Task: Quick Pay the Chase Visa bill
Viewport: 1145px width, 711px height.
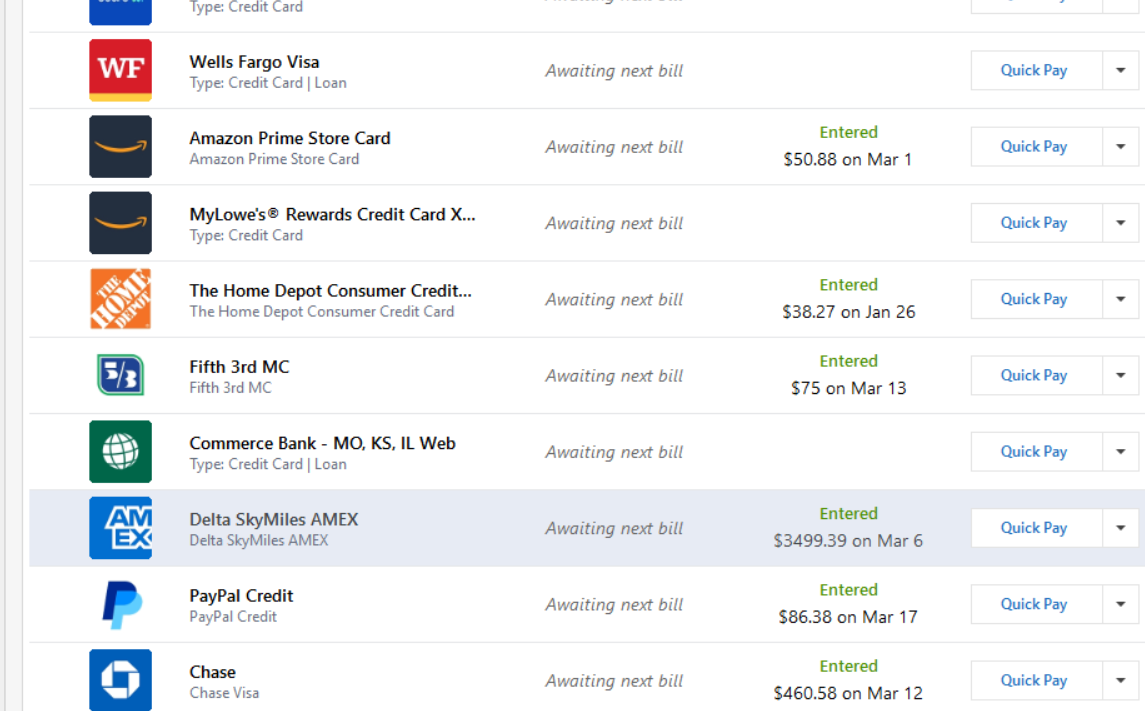Action: [1034, 680]
